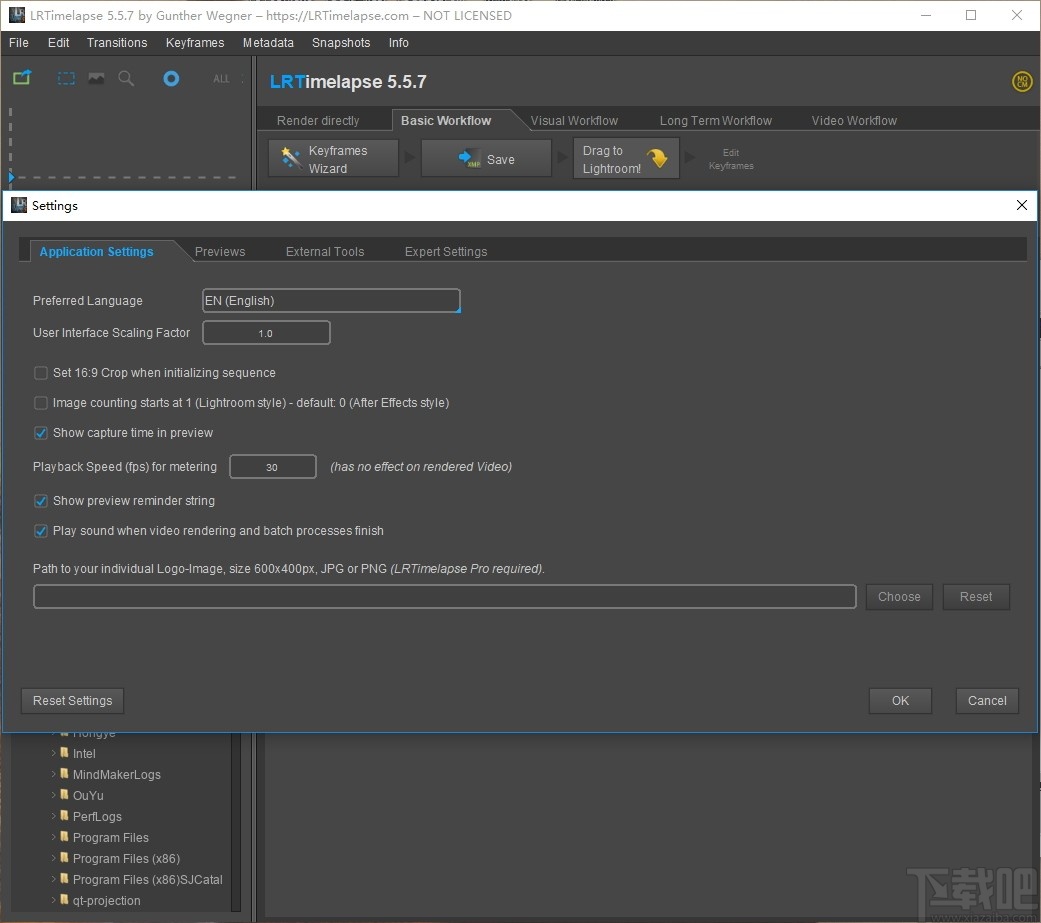Select Program Files (x86) in folder tree
The width and height of the screenshot is (1041, 923).
(126, 858)
